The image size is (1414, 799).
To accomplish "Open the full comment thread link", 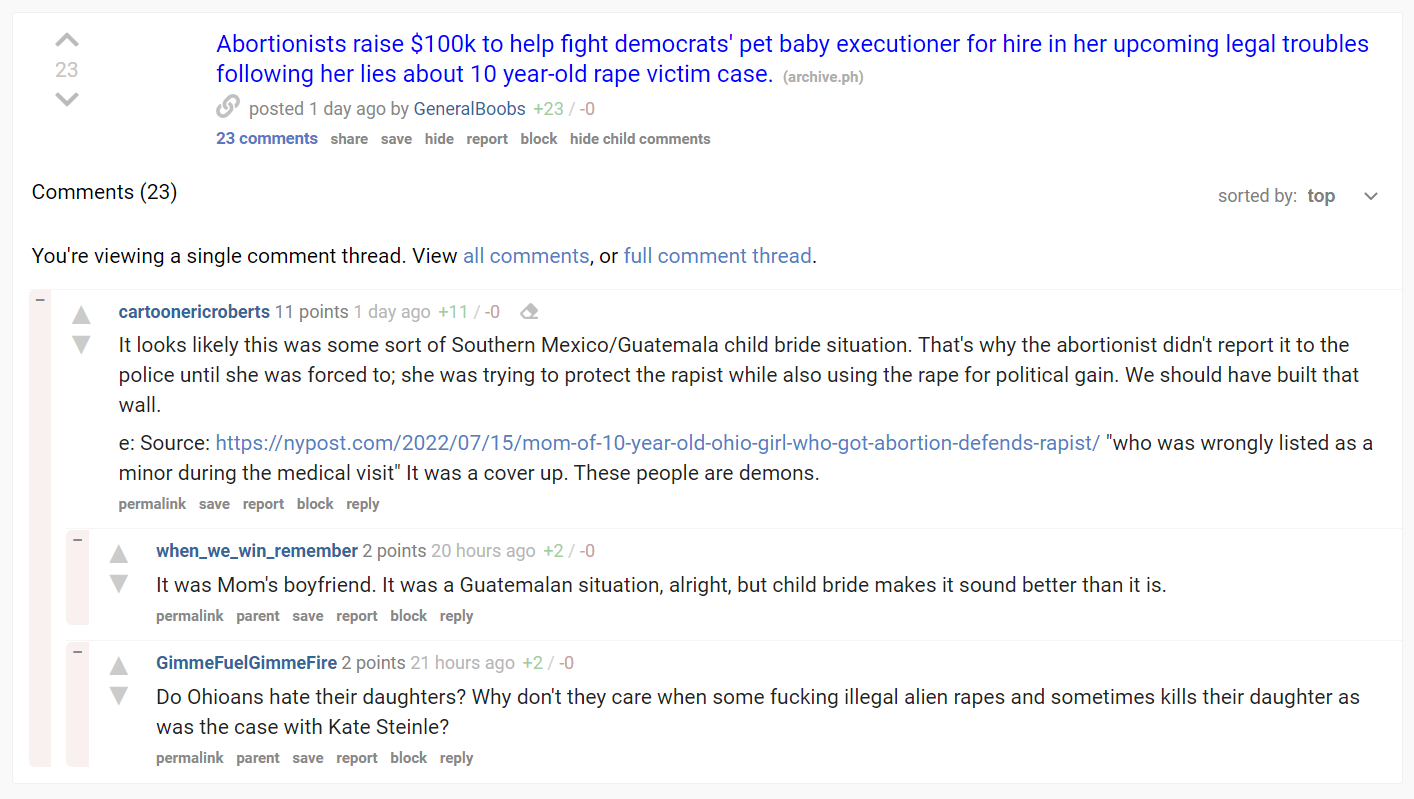I will [717, 256].
